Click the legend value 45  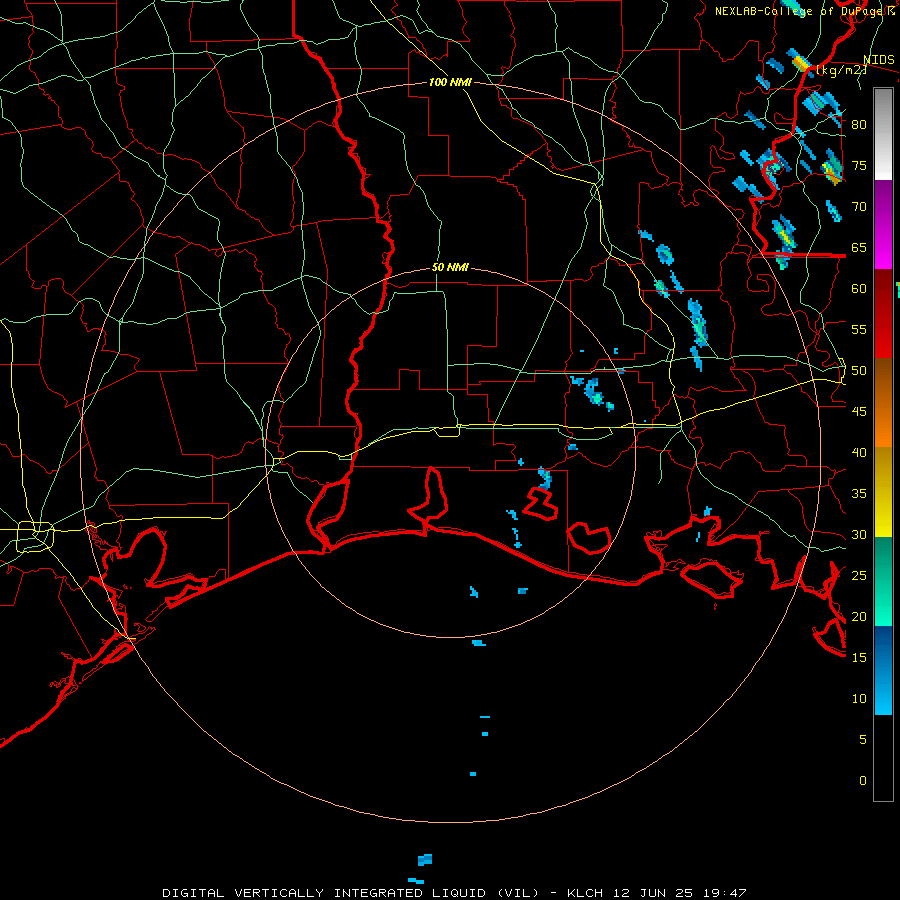pos(859,412)
